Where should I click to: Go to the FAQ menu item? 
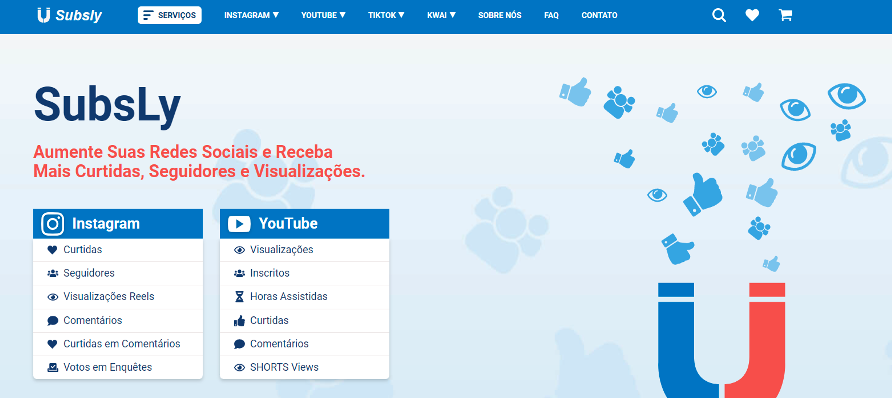[551, 15]
